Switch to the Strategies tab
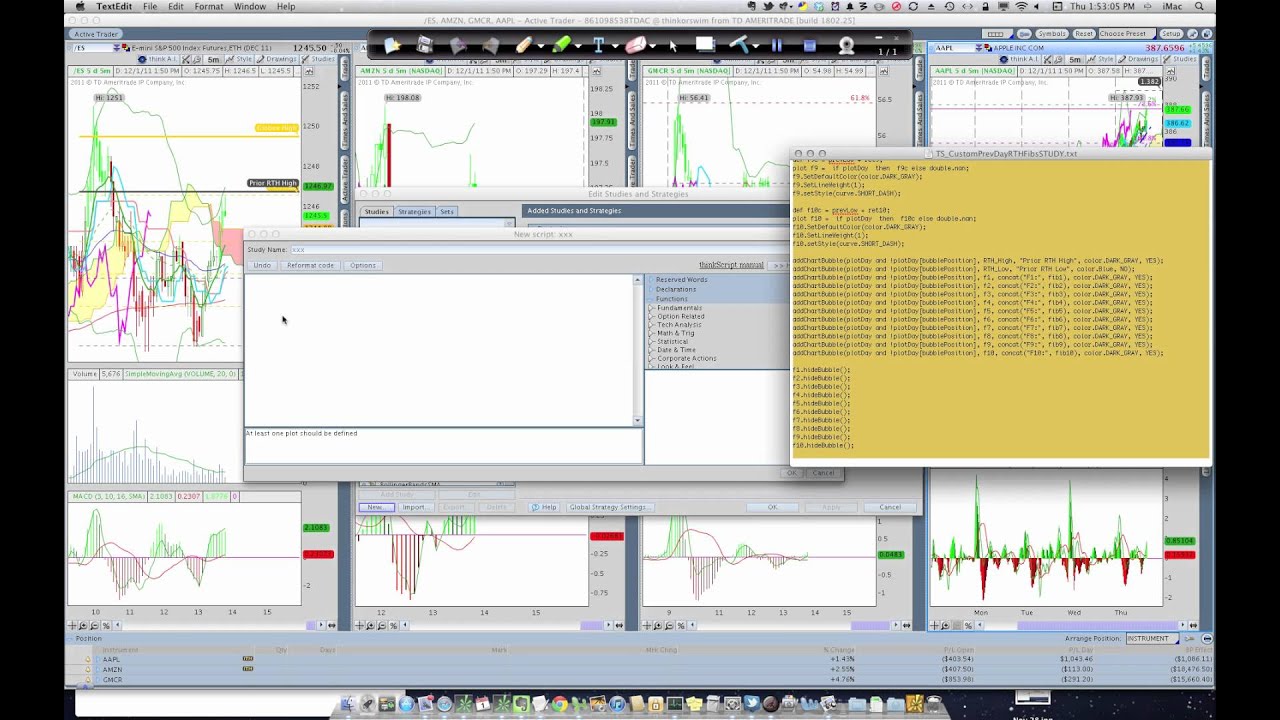 414,211
